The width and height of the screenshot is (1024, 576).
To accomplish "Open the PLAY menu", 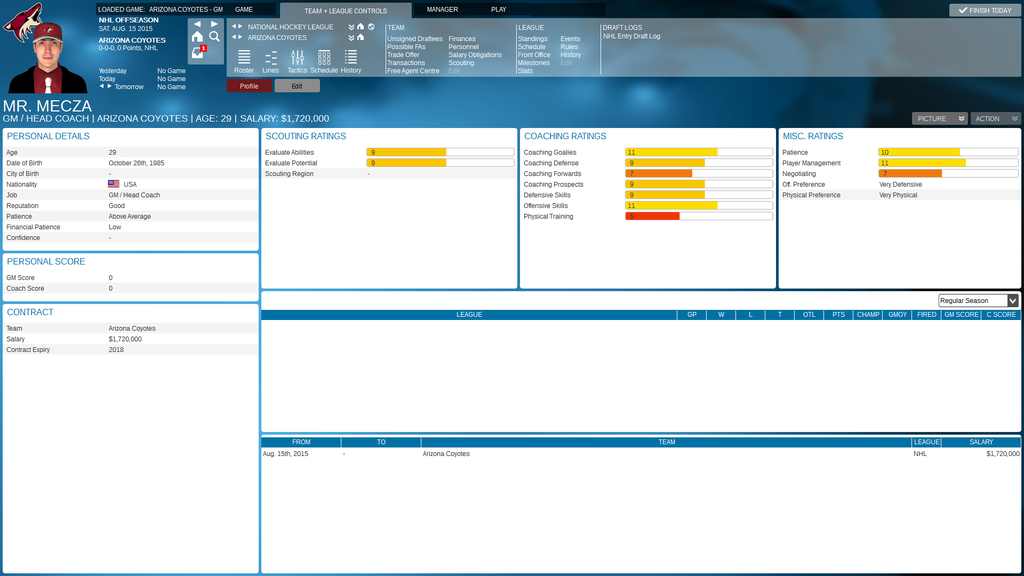I will point(498,10).
